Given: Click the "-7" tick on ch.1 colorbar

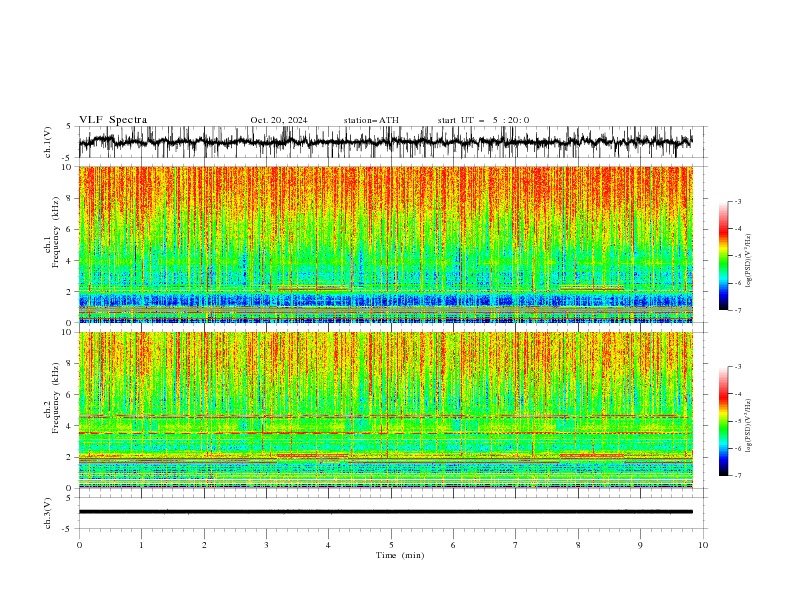Looking at the screenshot, I should [737, 310].
